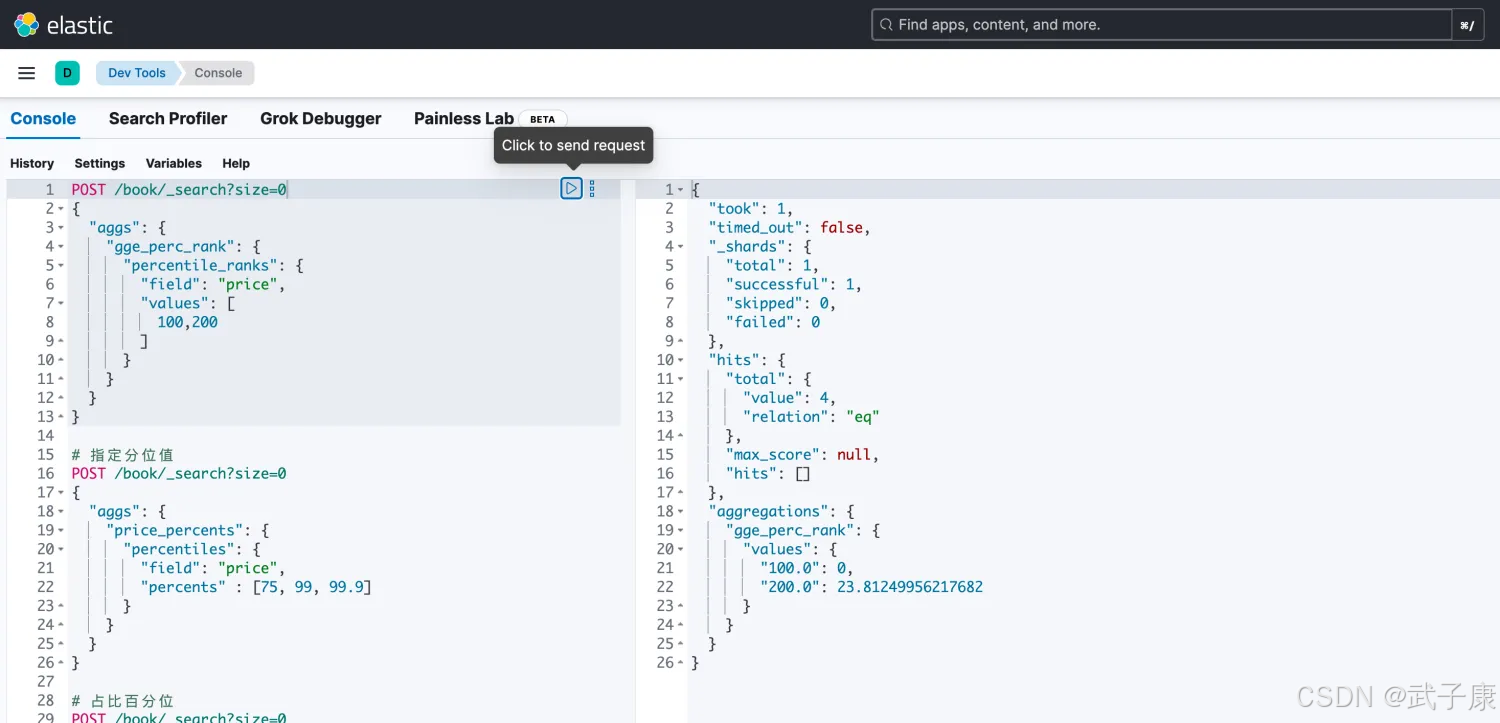Click the send request play icon
The width and height of the screenshot is (1500, 723).
coord(571,188)
